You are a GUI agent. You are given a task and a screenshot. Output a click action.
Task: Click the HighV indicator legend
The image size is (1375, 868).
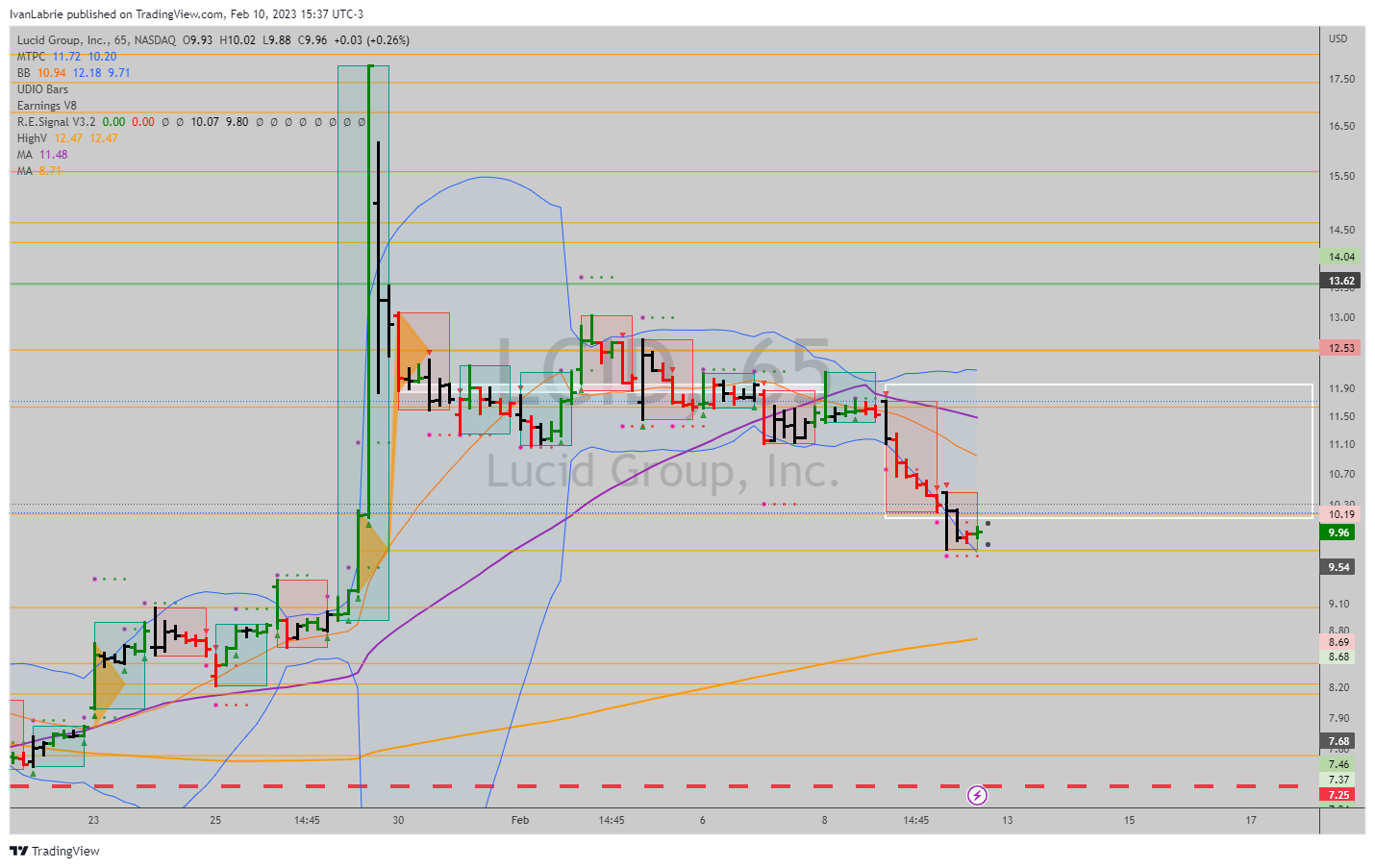[x=67, y=138]
